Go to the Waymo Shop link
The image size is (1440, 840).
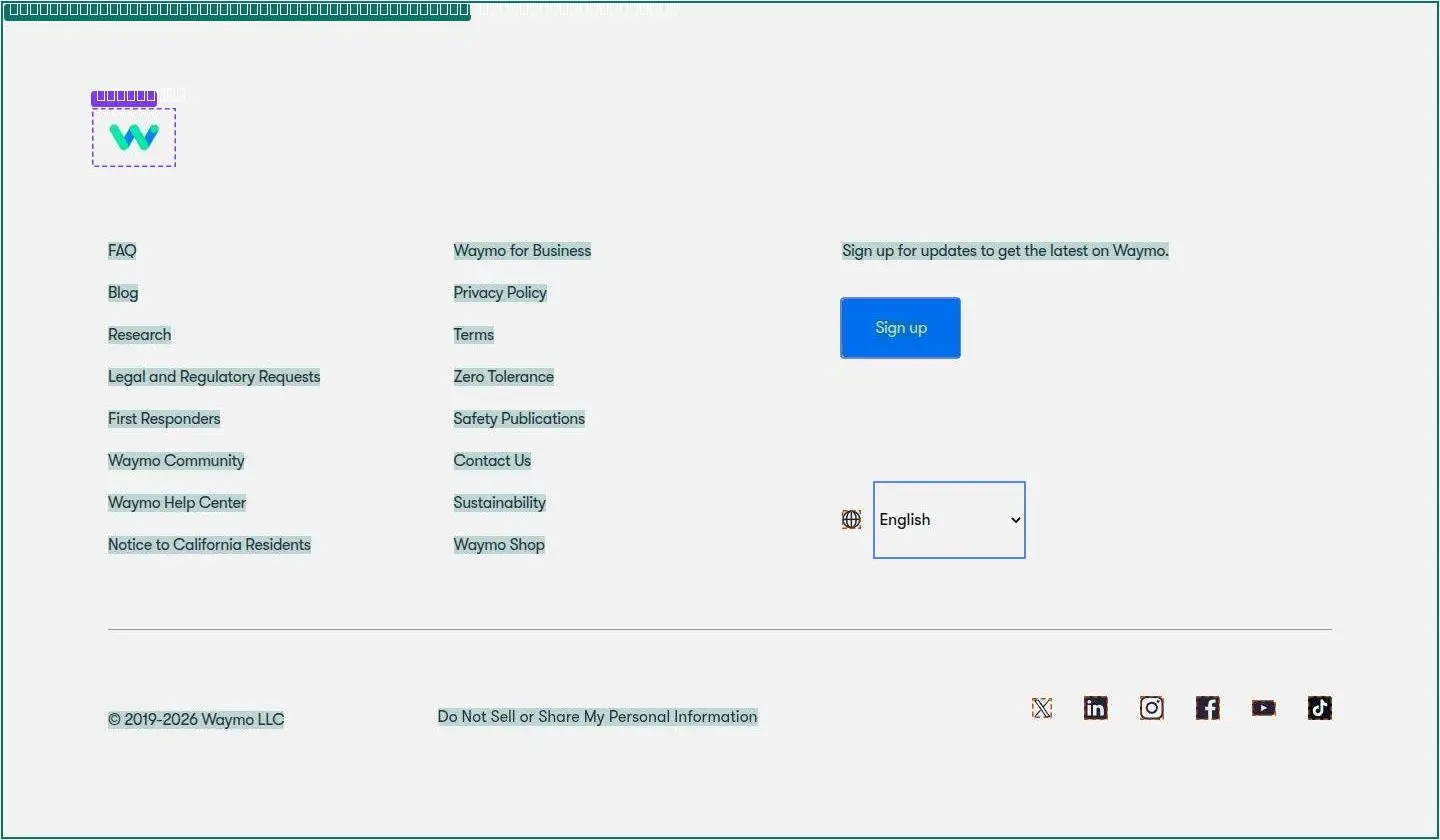(x=499, y=545)
